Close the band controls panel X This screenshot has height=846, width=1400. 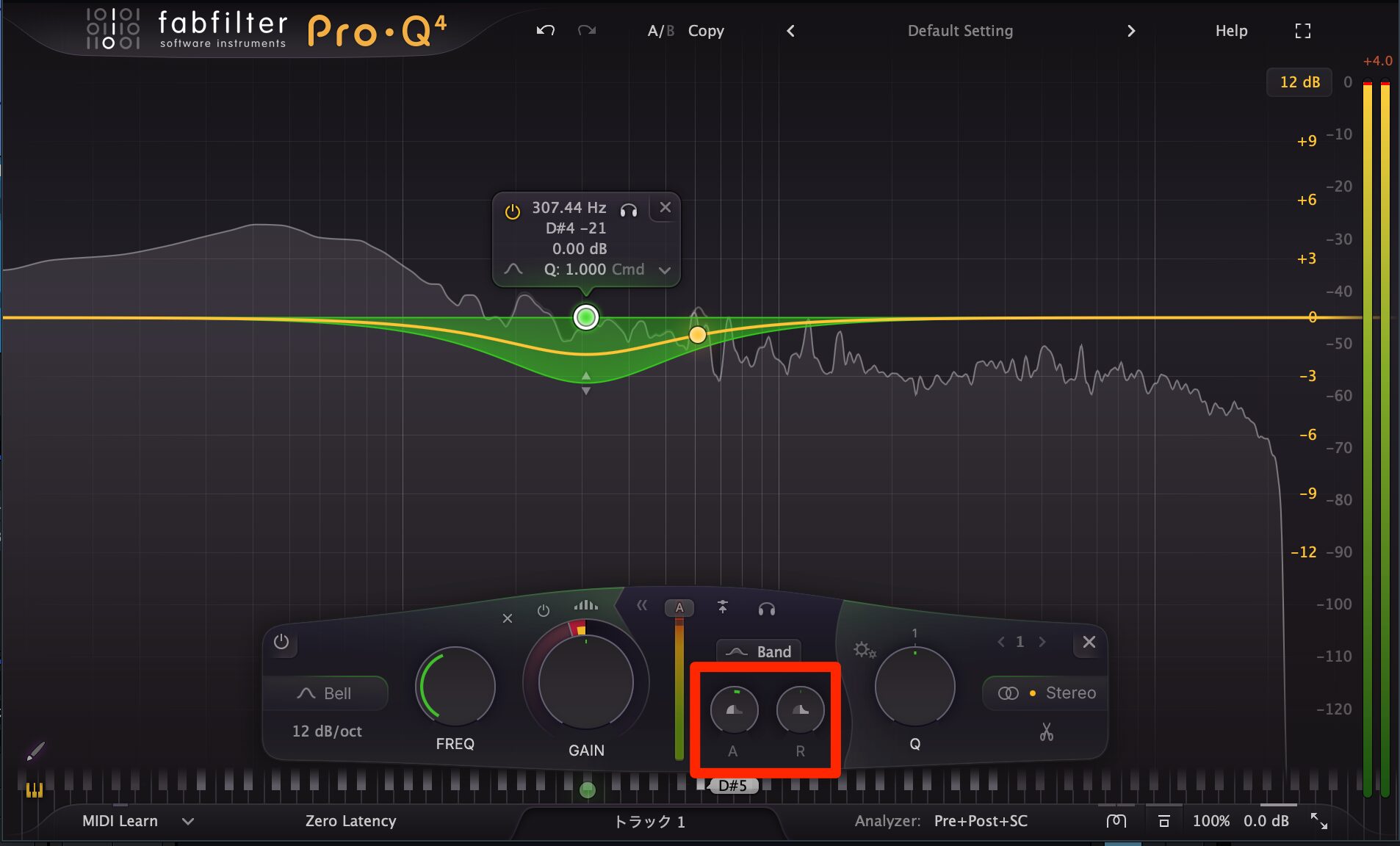(1089, 642)
